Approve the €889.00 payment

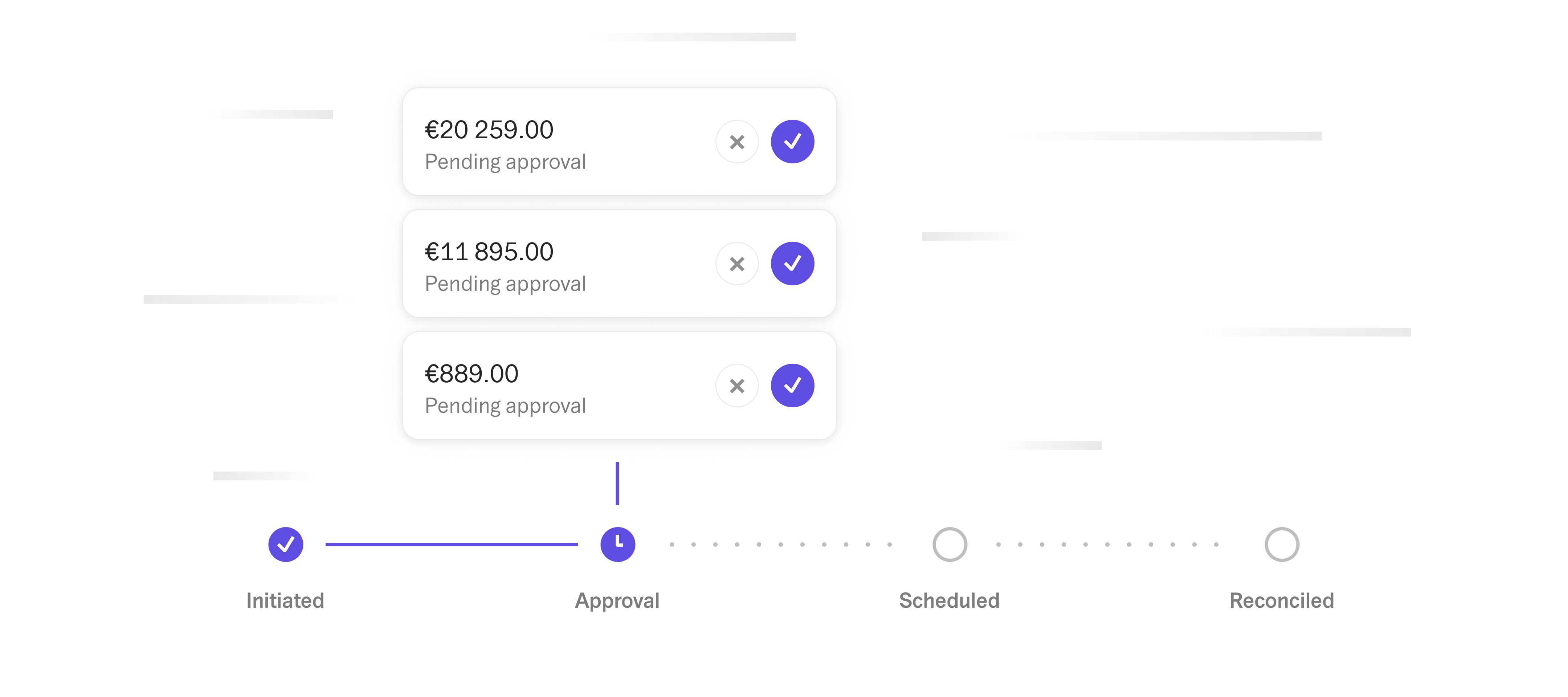pos(792,385)
